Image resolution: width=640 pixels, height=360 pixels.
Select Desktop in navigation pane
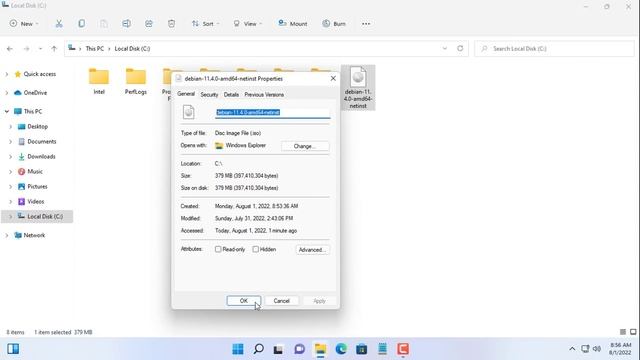coord(37,127)
